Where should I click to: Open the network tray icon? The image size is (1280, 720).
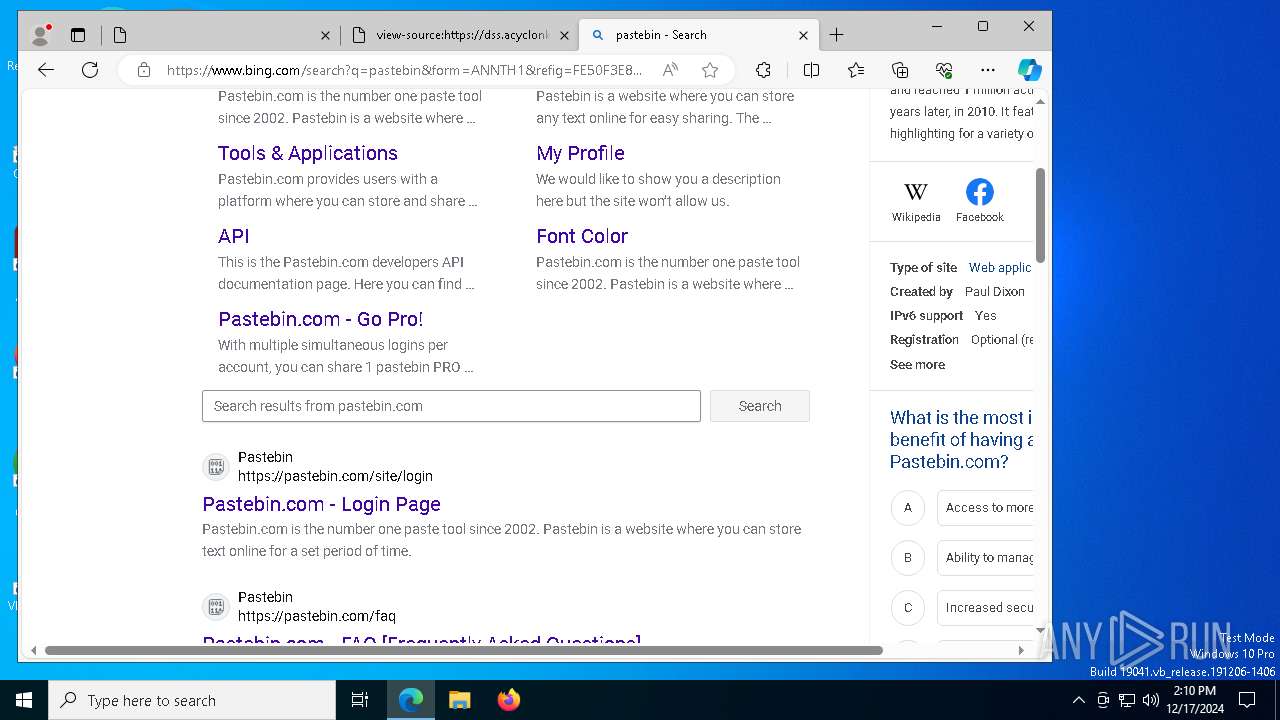(1127, 700)
